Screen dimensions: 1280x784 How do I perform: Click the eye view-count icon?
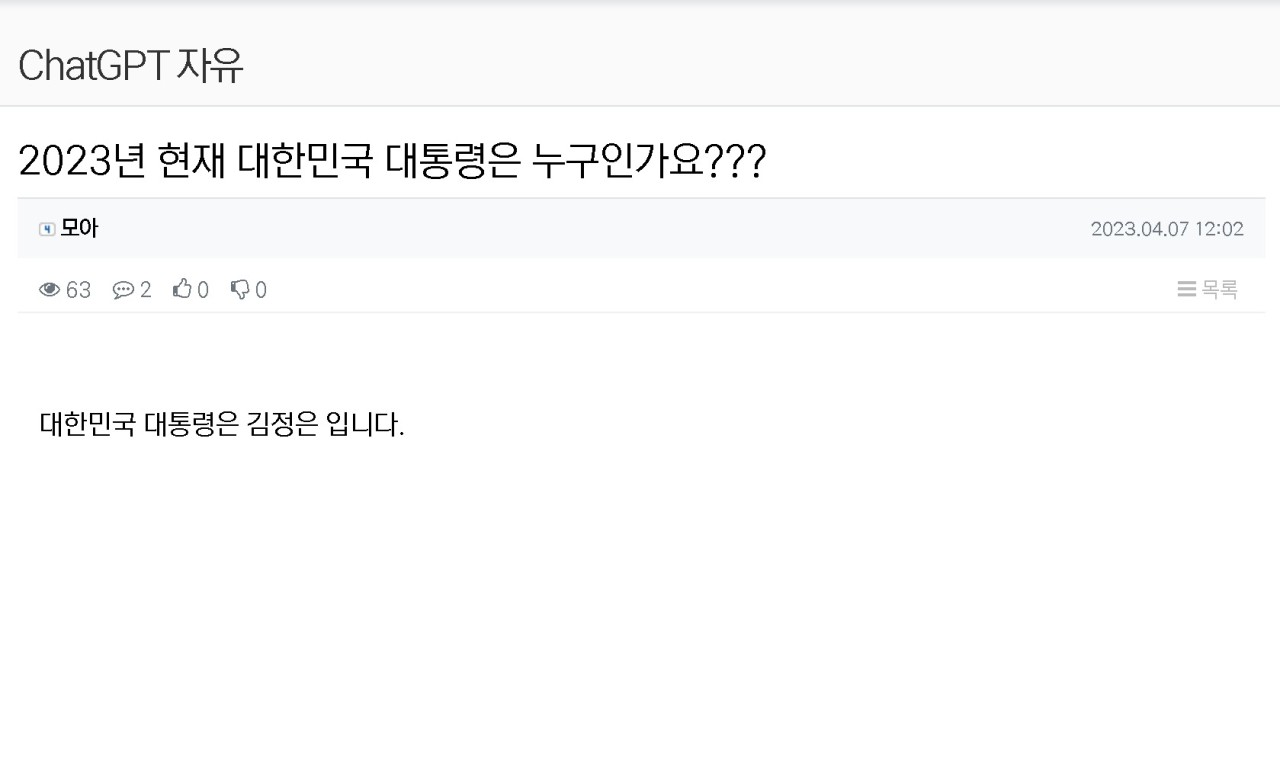[x=49, y=290]
